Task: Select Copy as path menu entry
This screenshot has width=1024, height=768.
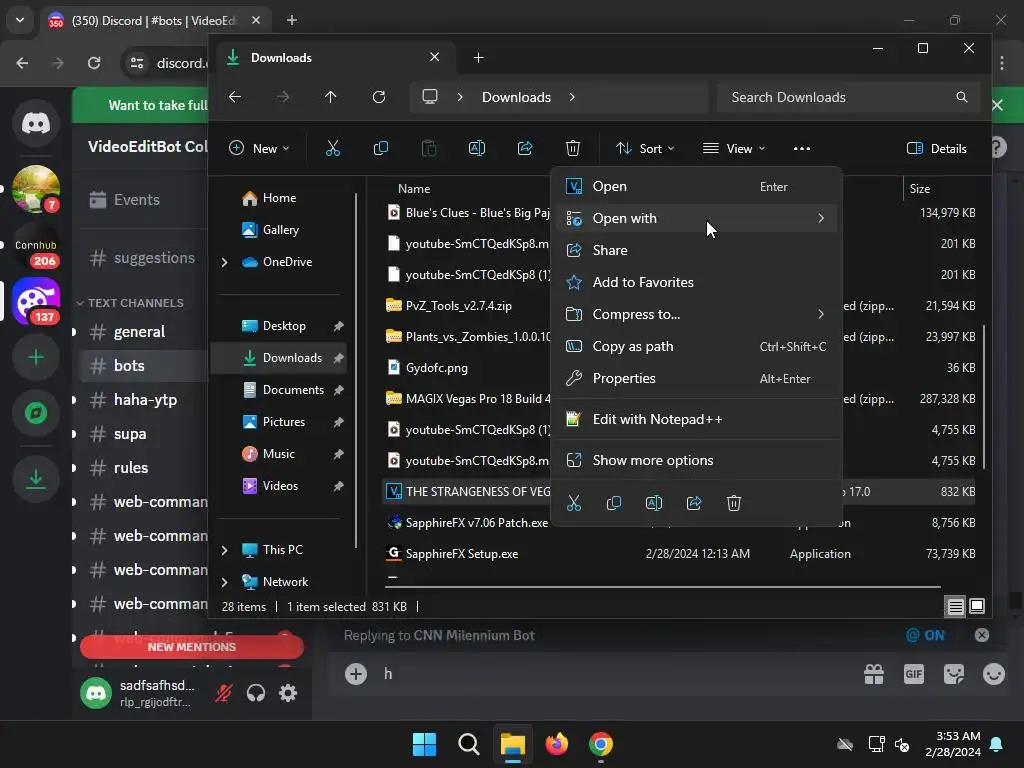Action: 696,347
